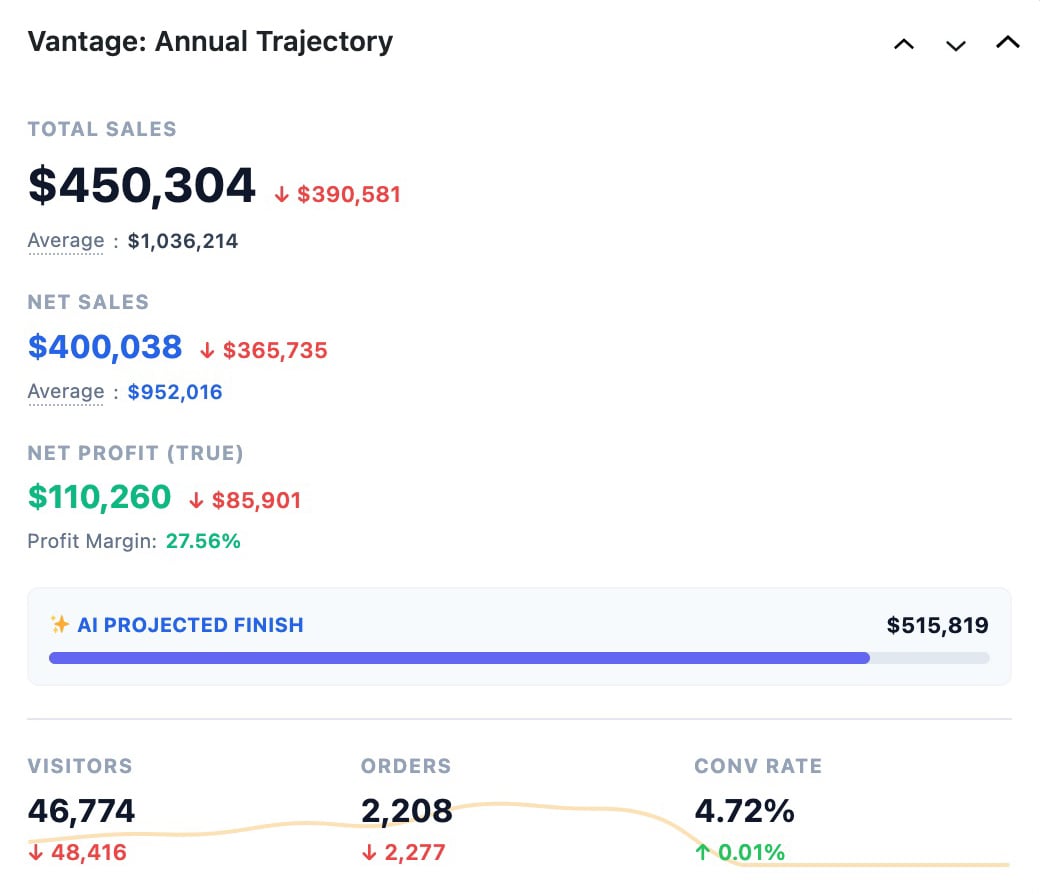Select the $365,735 net sales change
The image size is (1040, 894).
click(275, 350)
